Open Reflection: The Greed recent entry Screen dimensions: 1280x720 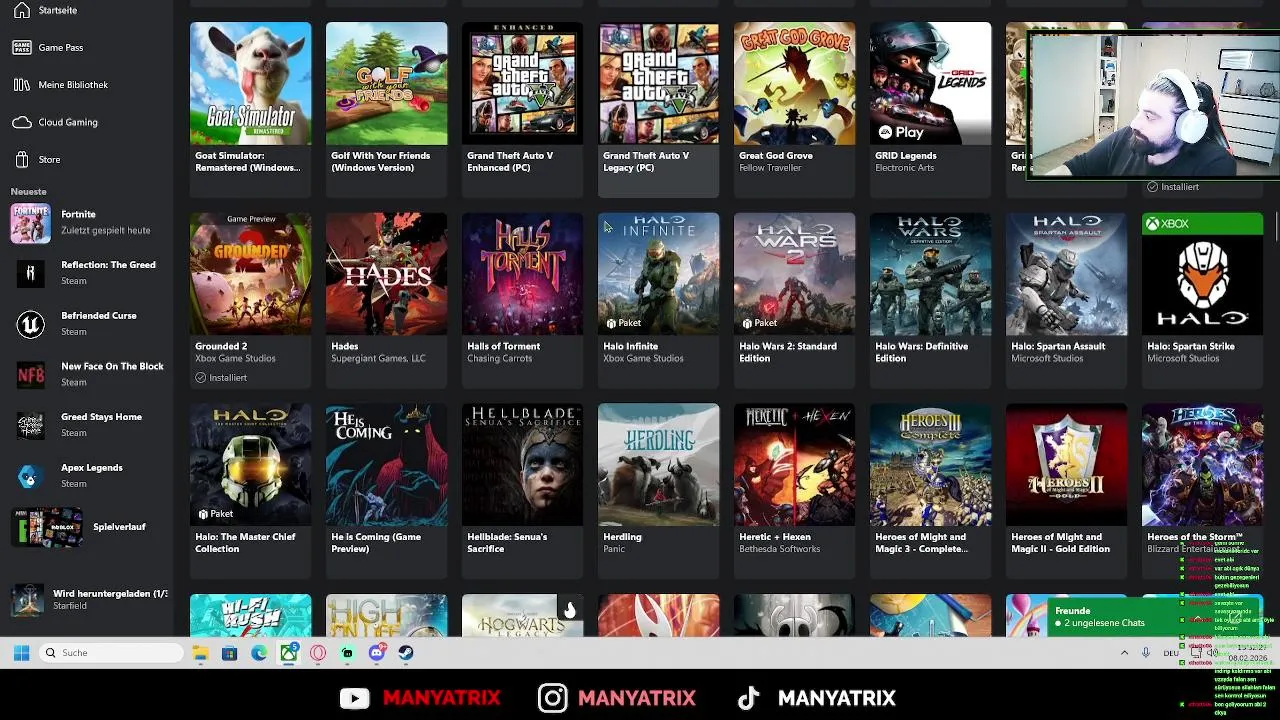85,273
